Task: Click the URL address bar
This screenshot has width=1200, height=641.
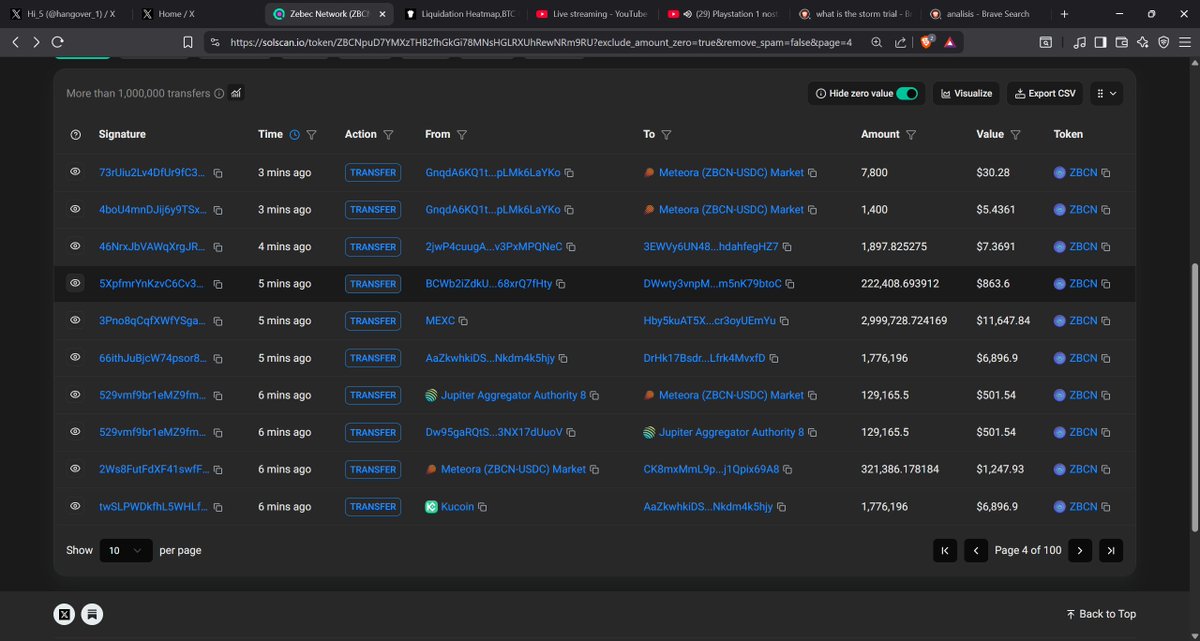Action: (x=540, y=43)
